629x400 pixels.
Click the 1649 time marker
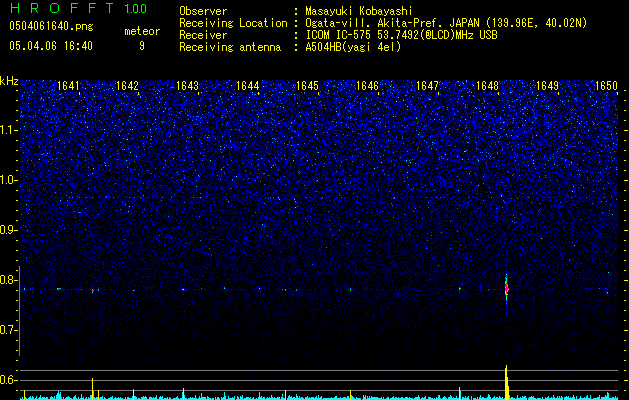pos(548,85)
